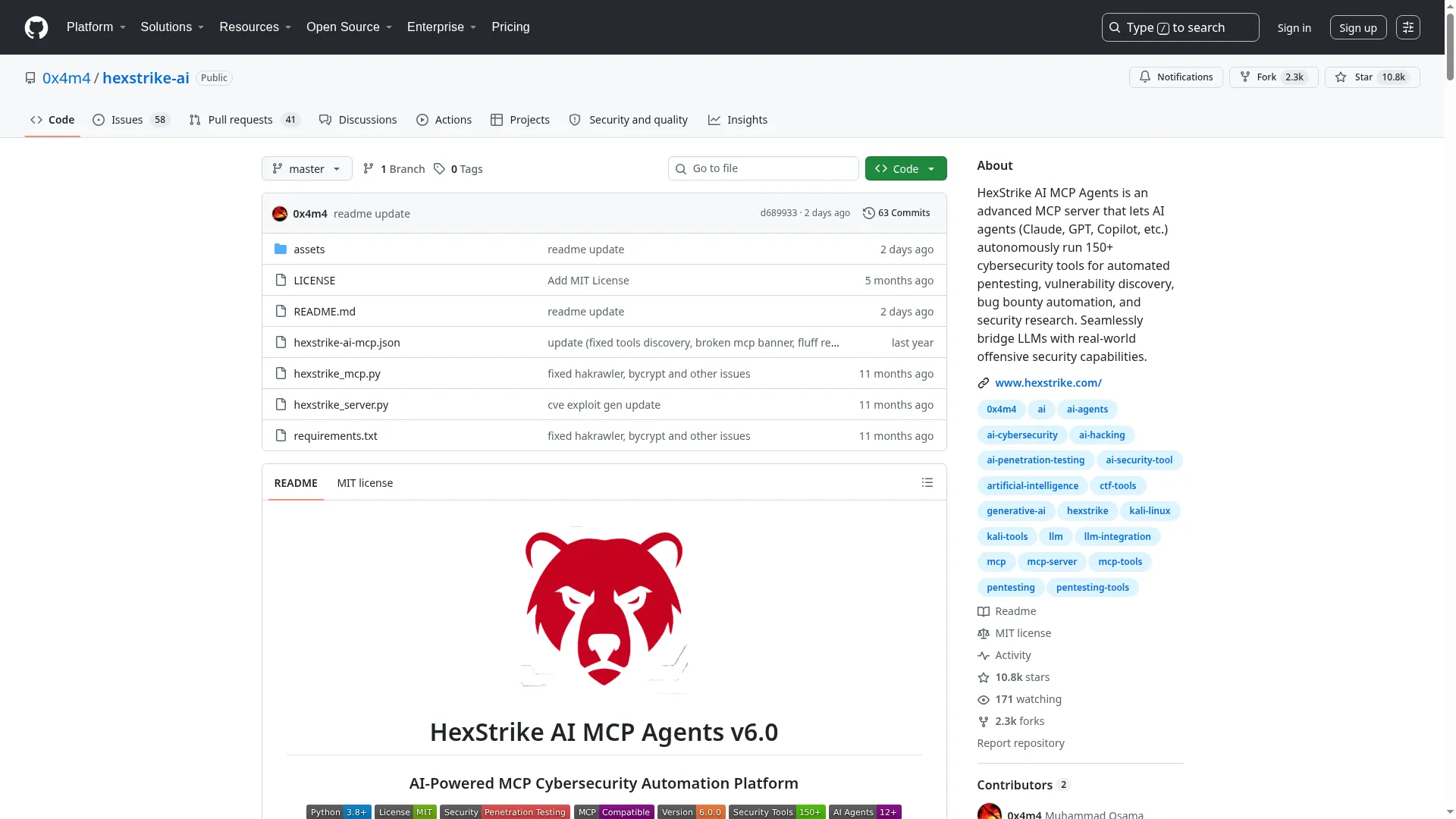The width and height of the screenshot is (1456, 819).
Task: Open the LICENSE file
Action: [x=314, y=281]
